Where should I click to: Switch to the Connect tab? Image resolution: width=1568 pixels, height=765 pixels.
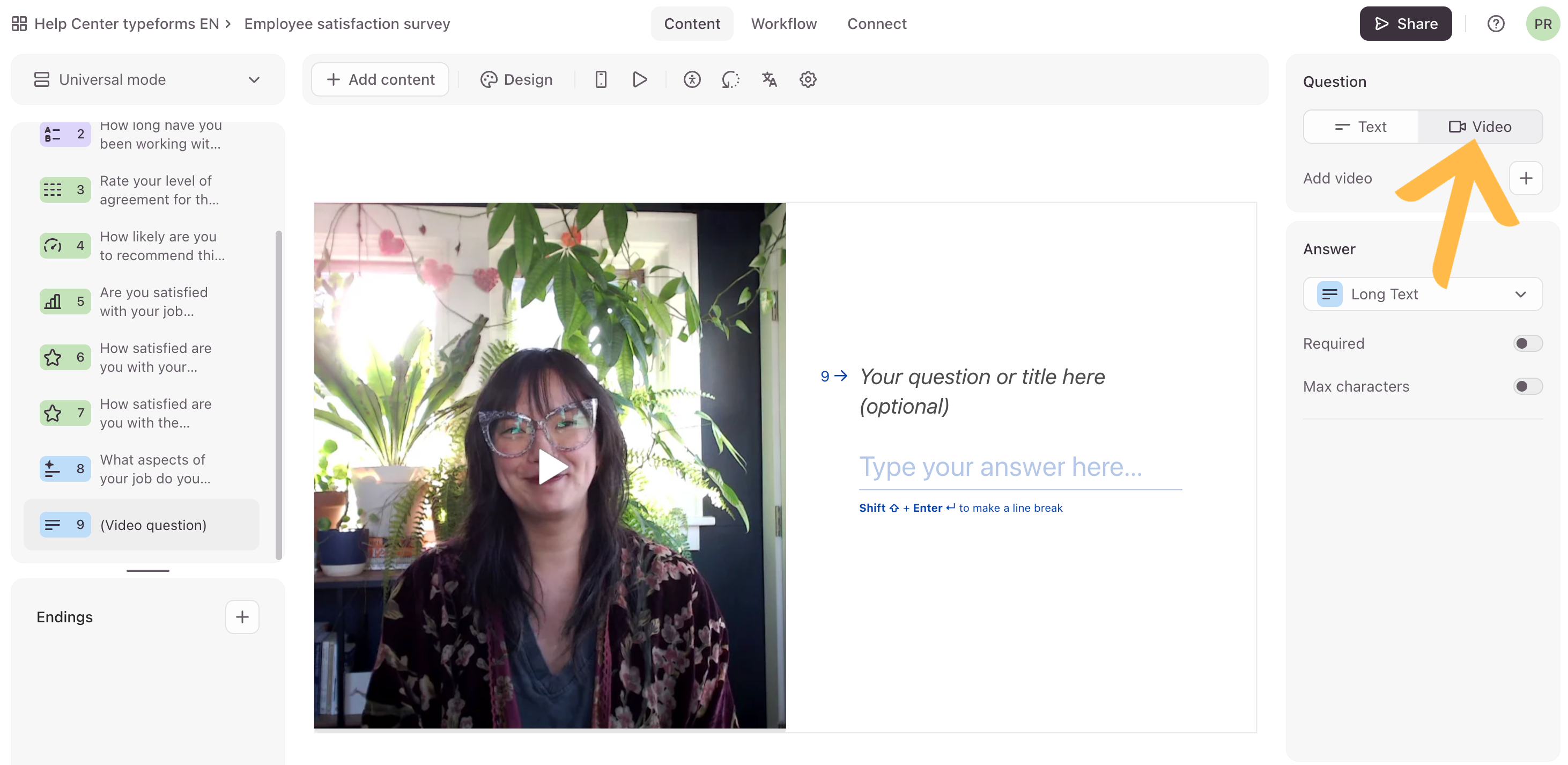pyautogui.click(x=877, y=24)
